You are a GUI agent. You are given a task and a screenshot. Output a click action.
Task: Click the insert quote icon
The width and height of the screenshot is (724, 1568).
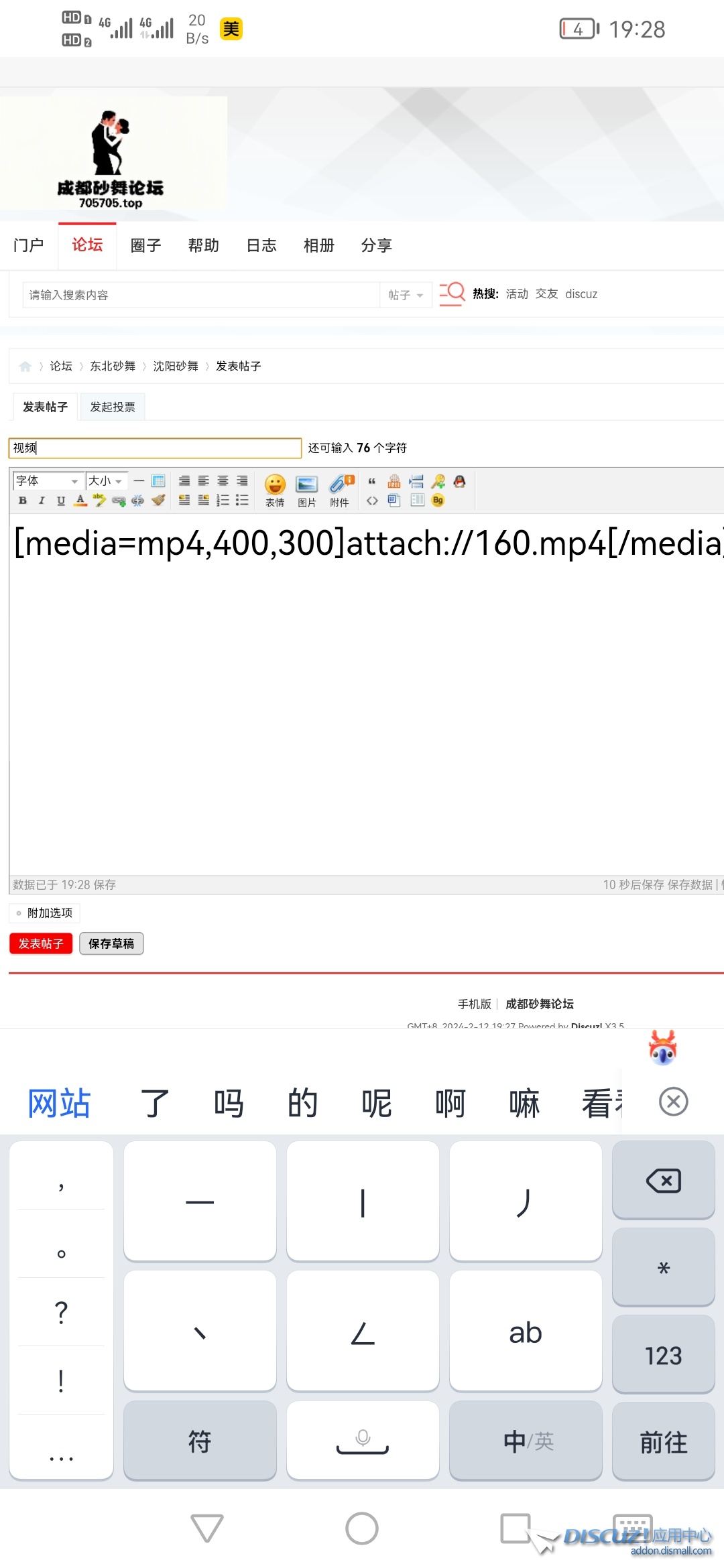point(372,481)
